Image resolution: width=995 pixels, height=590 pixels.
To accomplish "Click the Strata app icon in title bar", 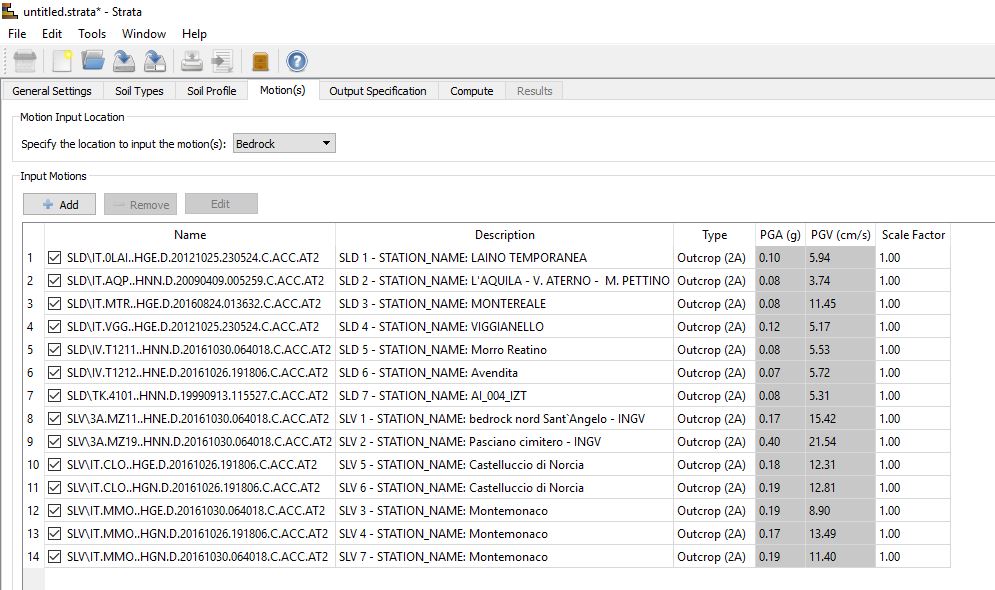I will 11,9.
